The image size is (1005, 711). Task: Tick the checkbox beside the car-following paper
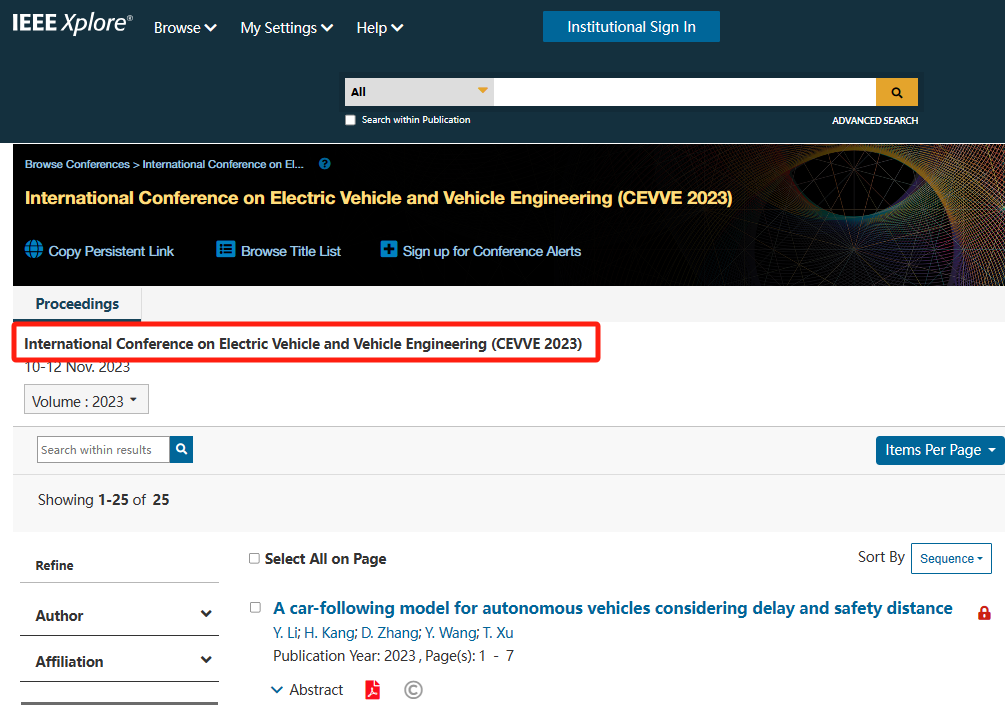click(x=255, y=608)
